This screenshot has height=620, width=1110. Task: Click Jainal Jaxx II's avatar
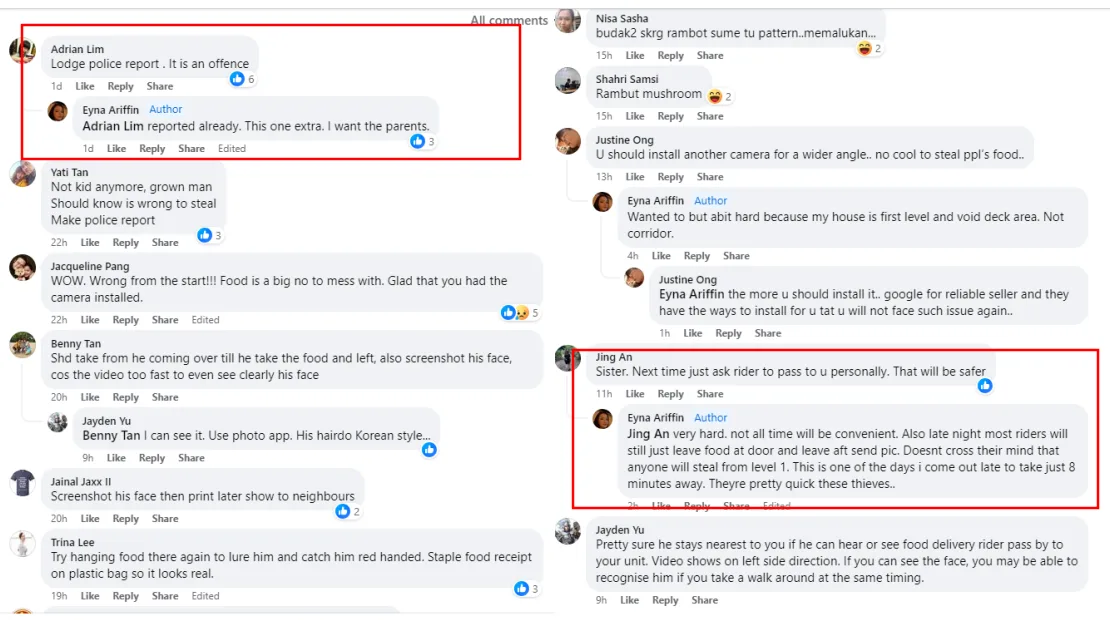(23, 483)
